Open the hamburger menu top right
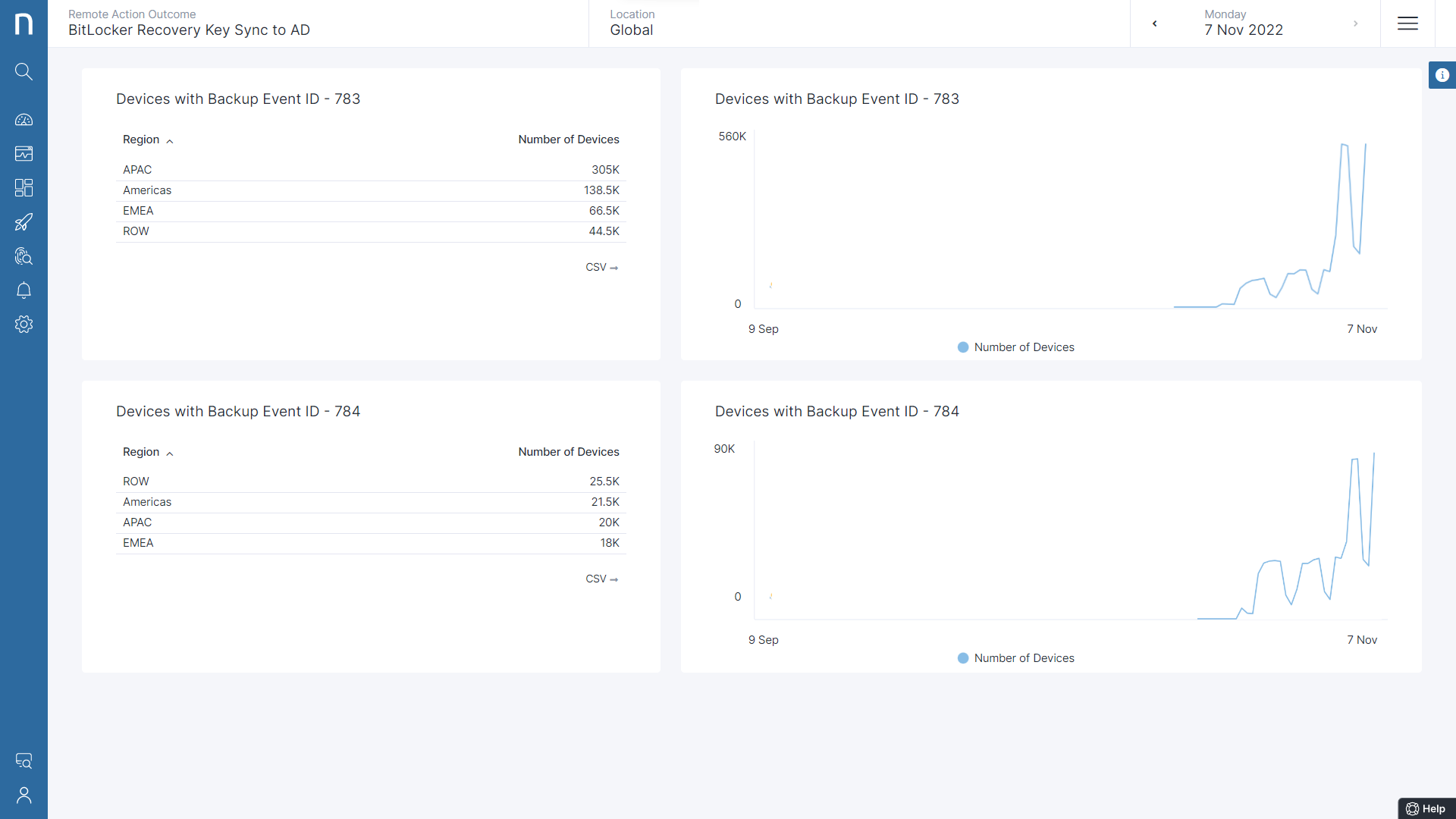1456x819 pixels. click(x=1407, y=24)
